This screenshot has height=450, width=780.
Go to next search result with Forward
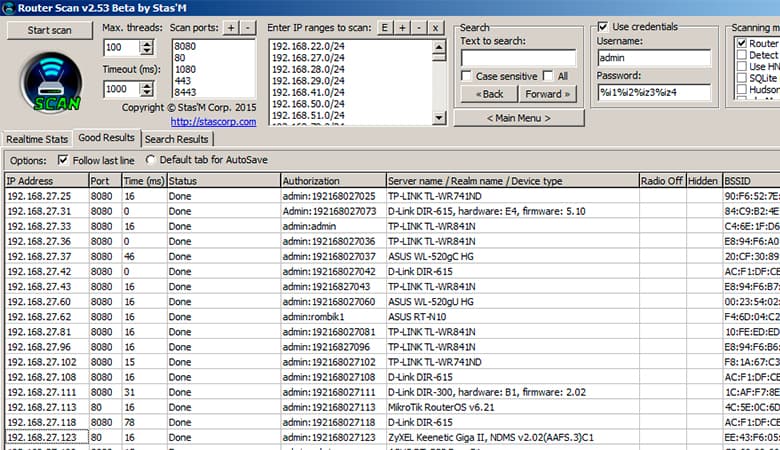548,94
